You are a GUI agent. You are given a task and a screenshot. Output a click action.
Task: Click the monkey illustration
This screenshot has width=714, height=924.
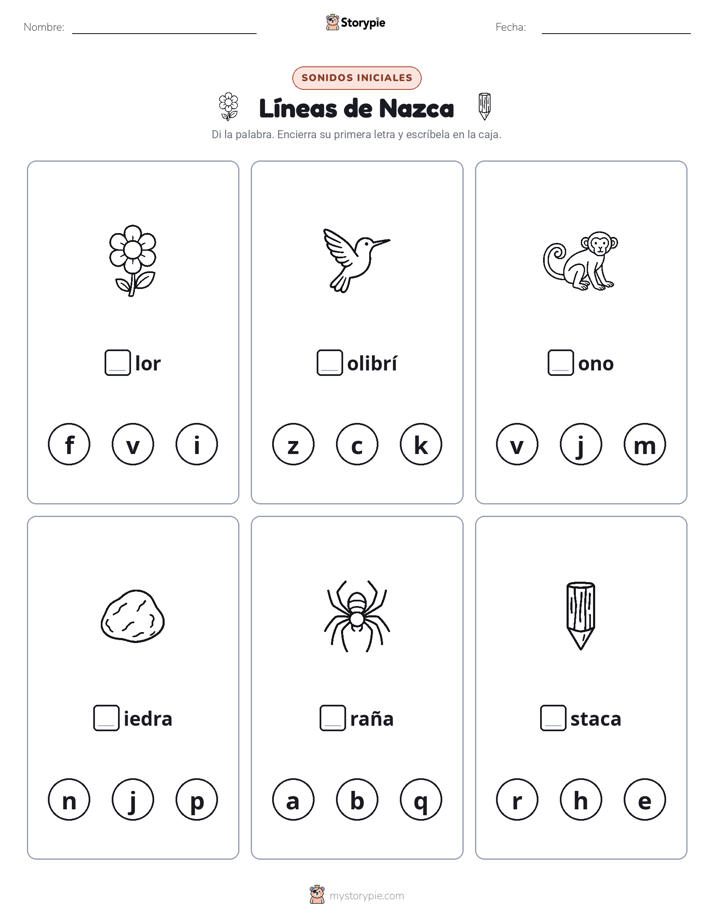coord(580,260)
